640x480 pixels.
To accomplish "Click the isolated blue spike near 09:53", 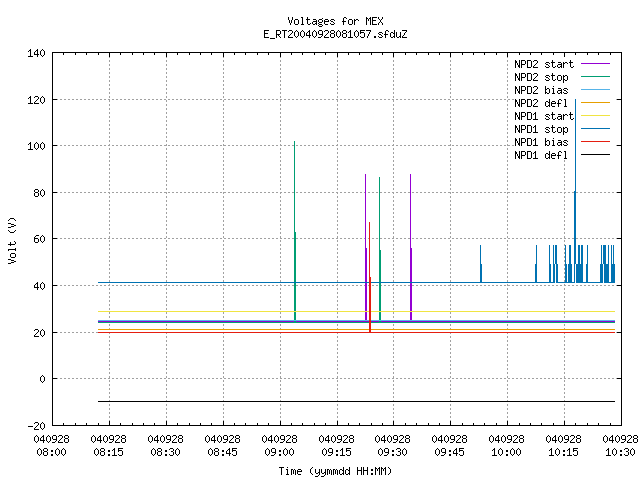I will point(481,264).
